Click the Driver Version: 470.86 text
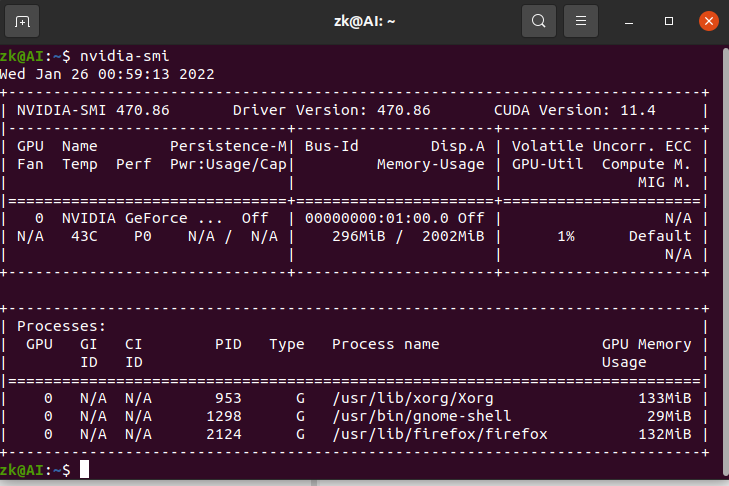Screen dimensions: 729x486 tap(331, 110)
